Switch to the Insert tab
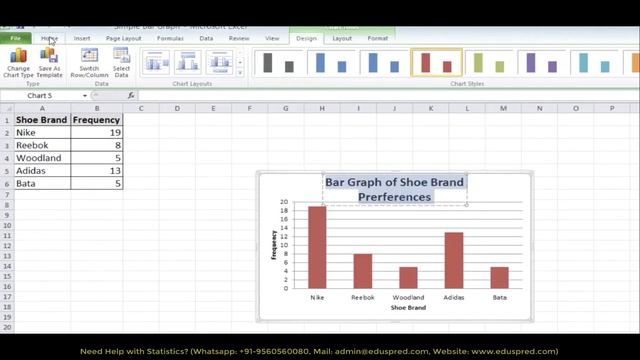Viewport: 640px width, 360px height. tap(82, 38)
